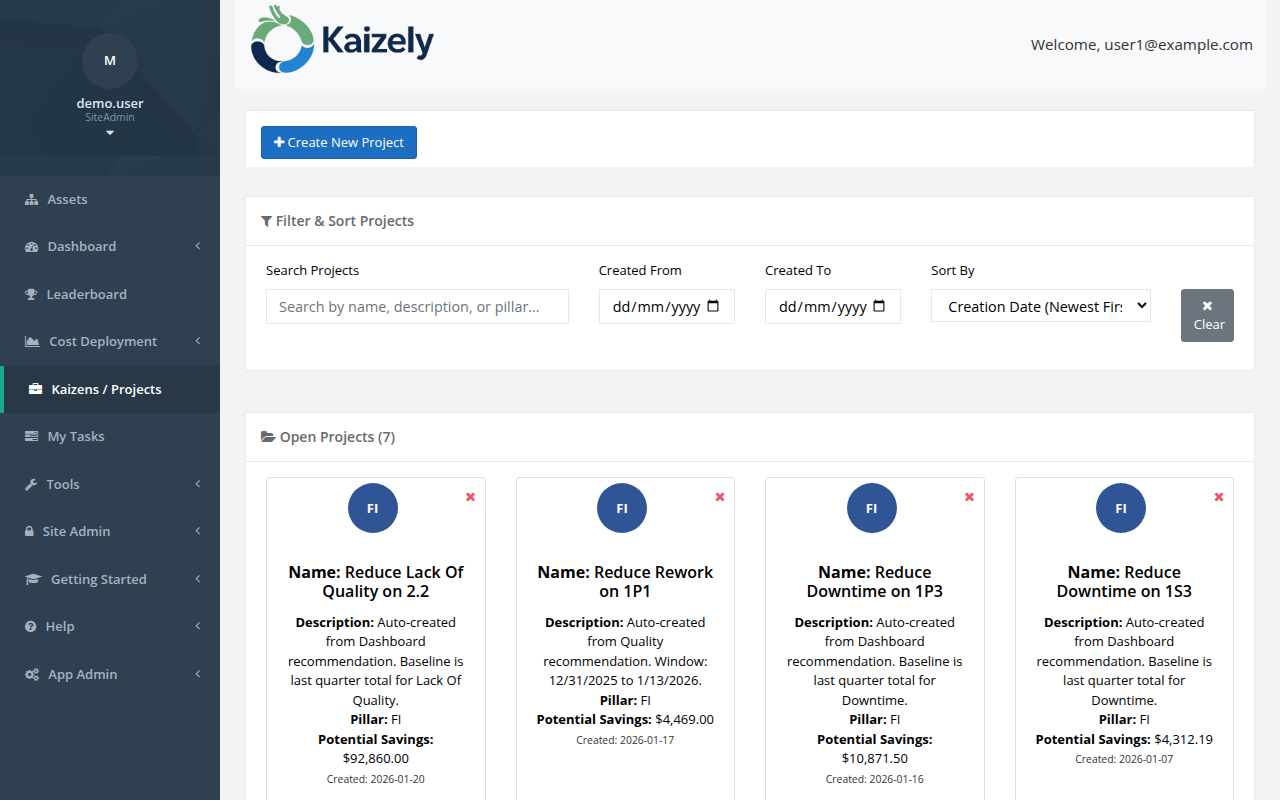Click Create New Project
The height and width of the screenshot is (800, 1280).
click(338, 142)
